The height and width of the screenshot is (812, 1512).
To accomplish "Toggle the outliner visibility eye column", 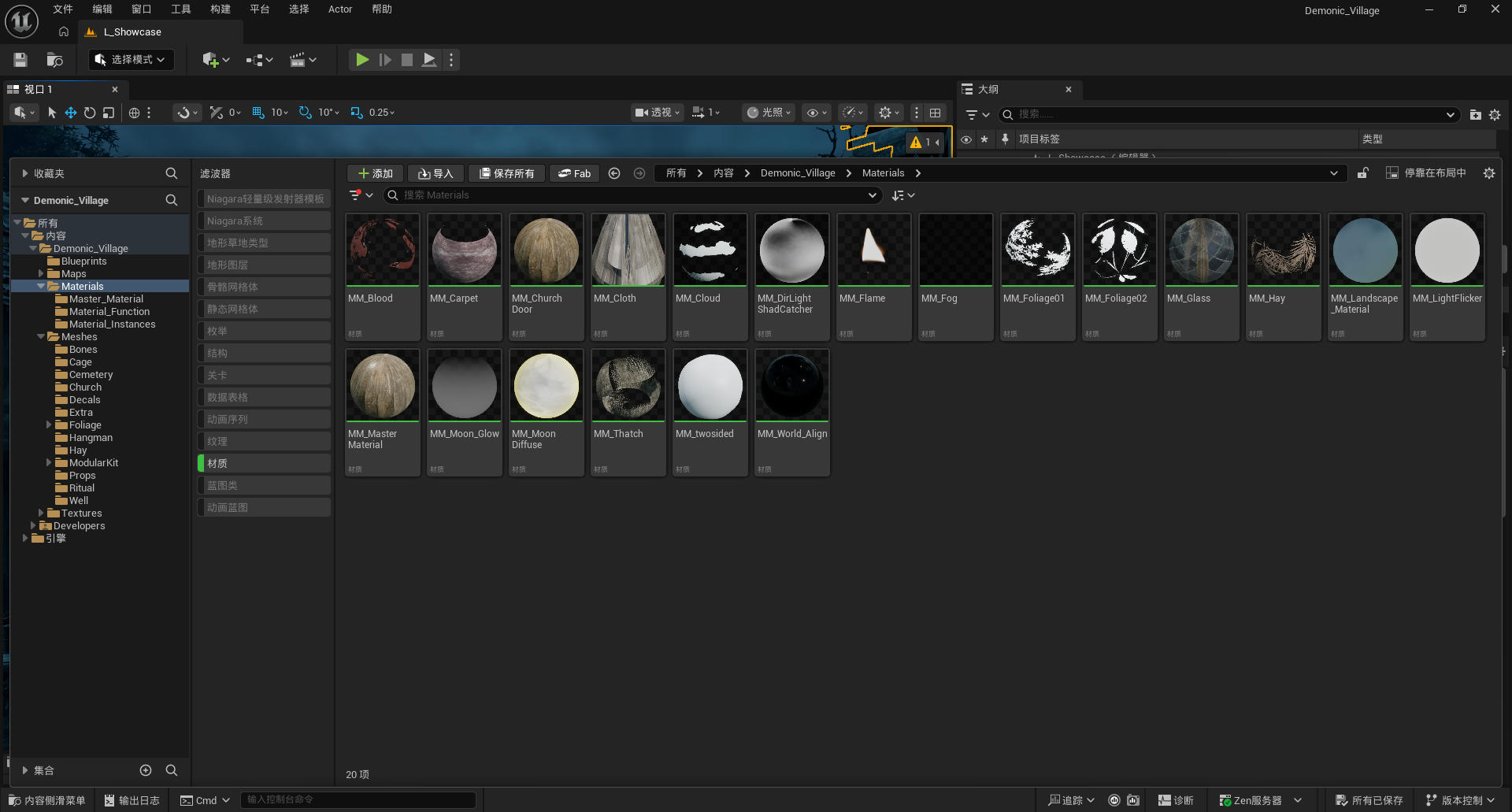I will click(x=966, y=139).
